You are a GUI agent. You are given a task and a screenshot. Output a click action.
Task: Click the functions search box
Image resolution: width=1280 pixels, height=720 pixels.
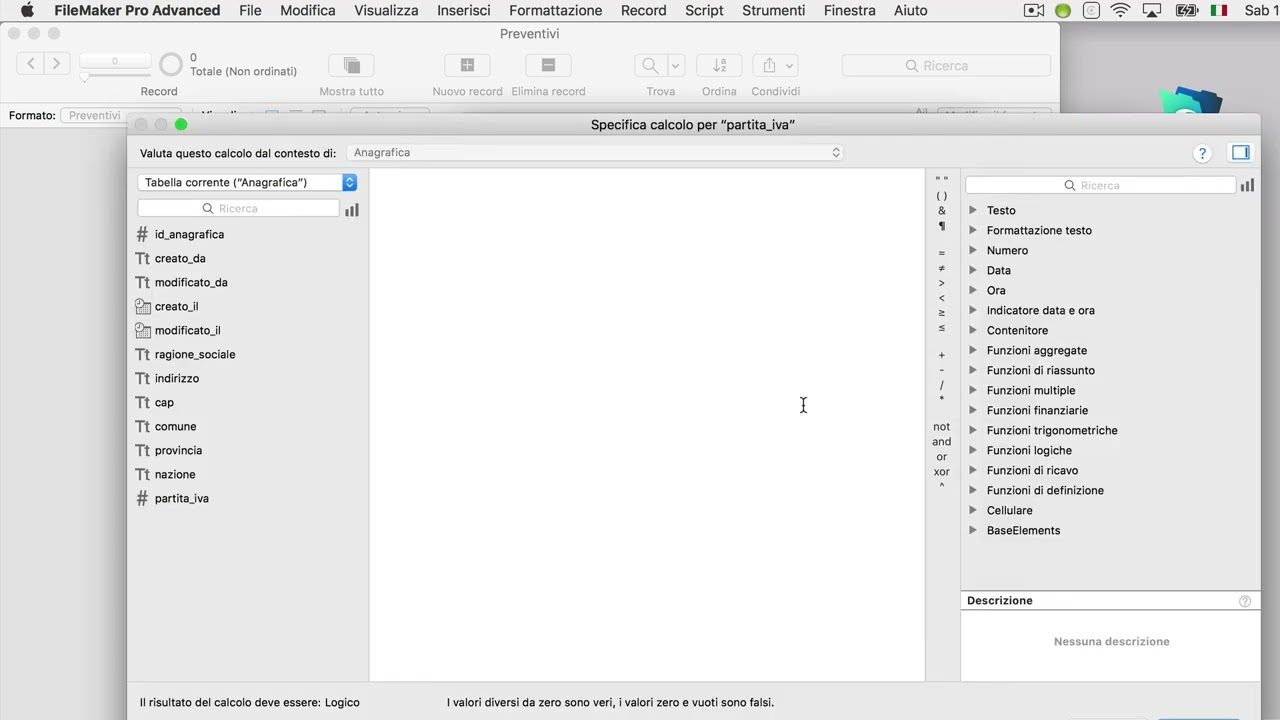pos(1100,185)
